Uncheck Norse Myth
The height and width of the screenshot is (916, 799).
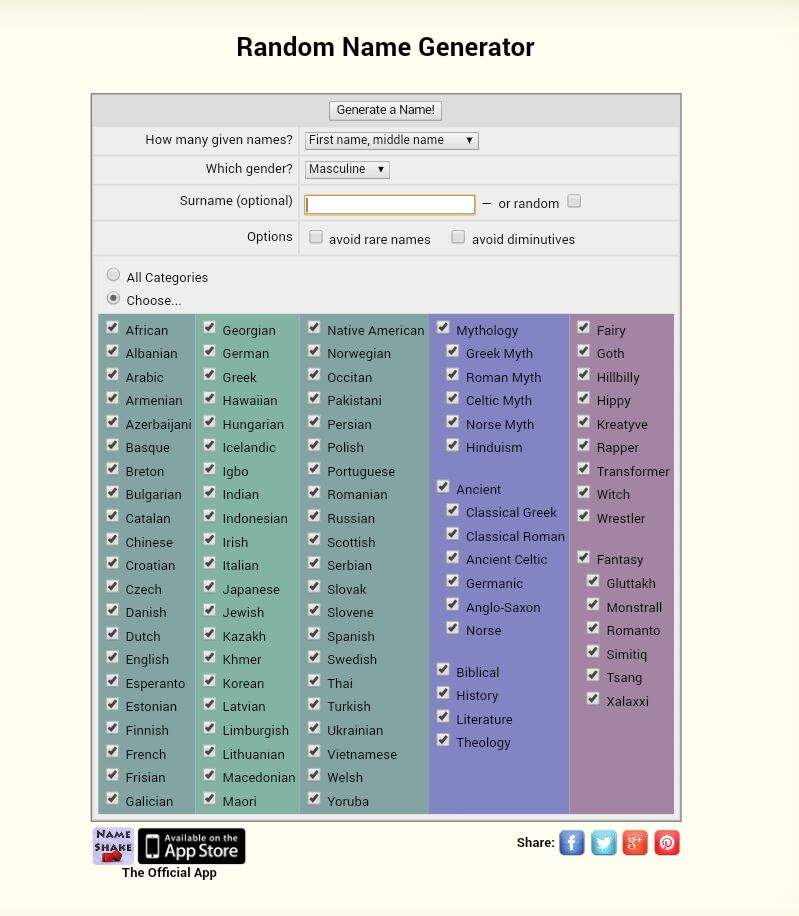[453, 422]
